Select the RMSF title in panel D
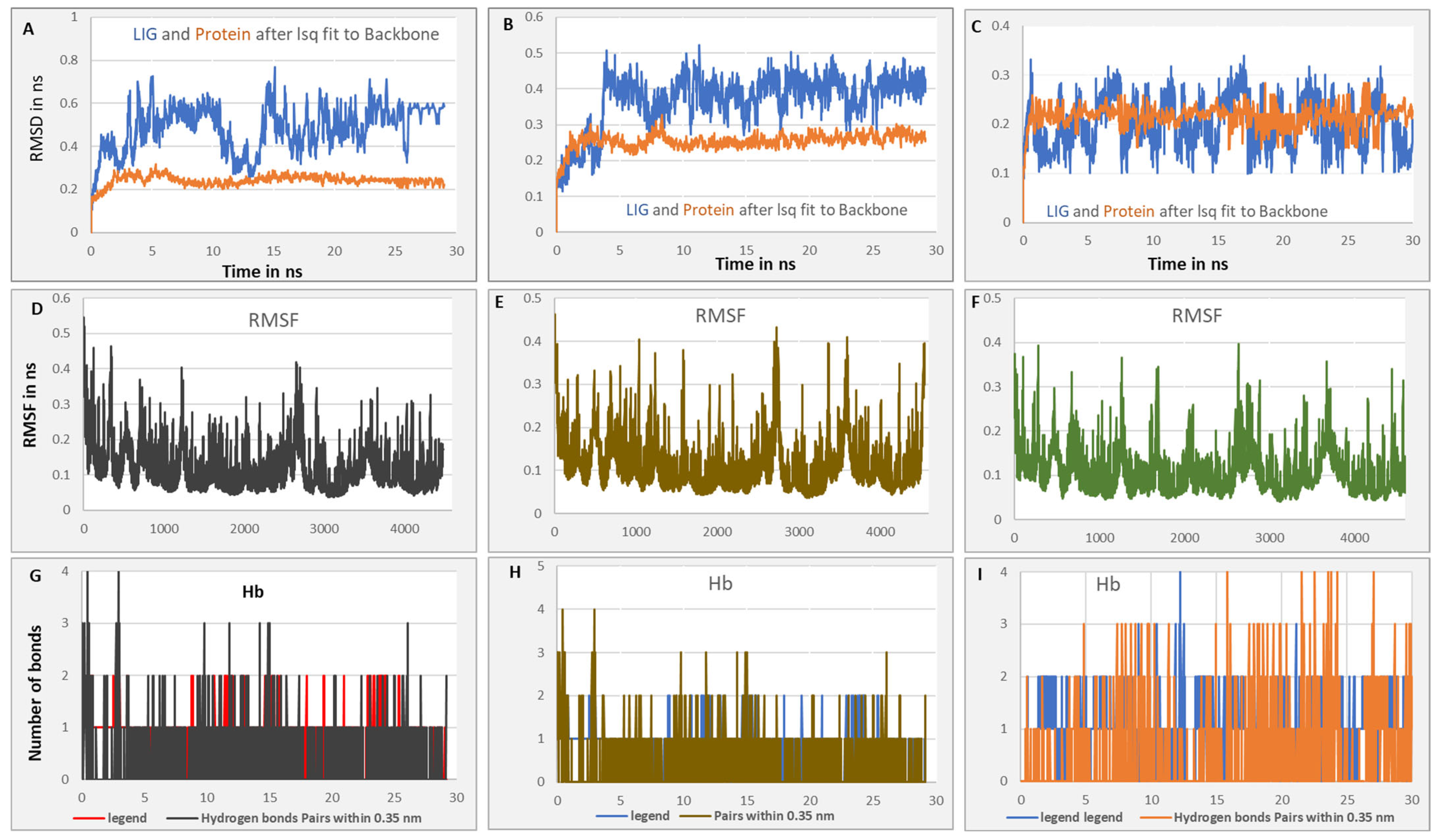The width and height of the screenshot is (1439, 840). pos(273,320)
